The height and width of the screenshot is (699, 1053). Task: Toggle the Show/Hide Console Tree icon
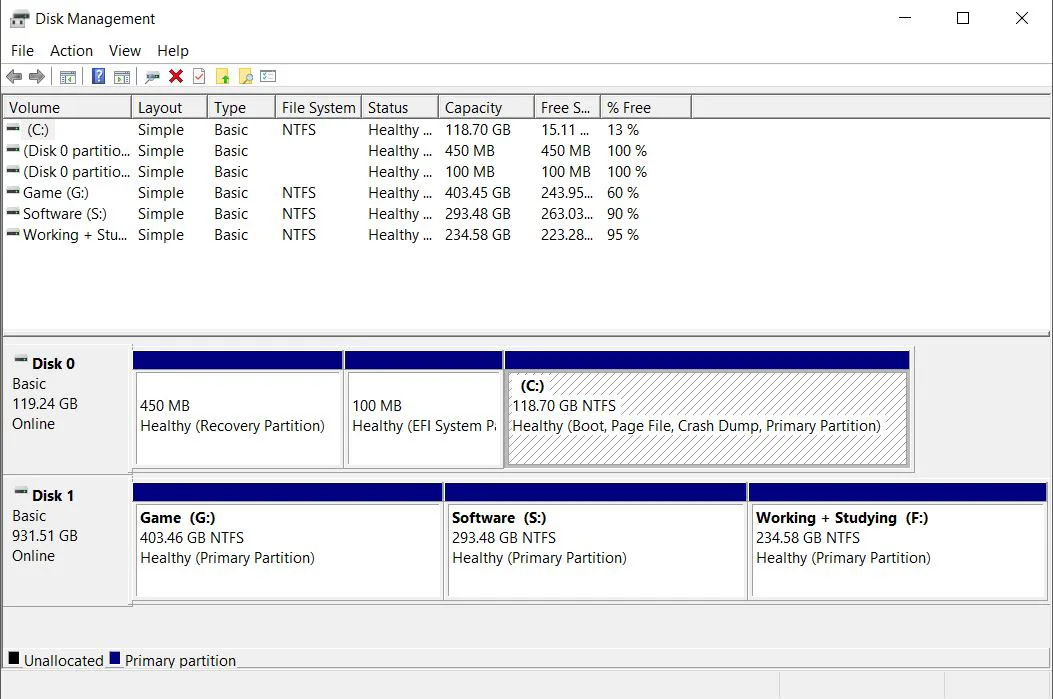(68, 77)
